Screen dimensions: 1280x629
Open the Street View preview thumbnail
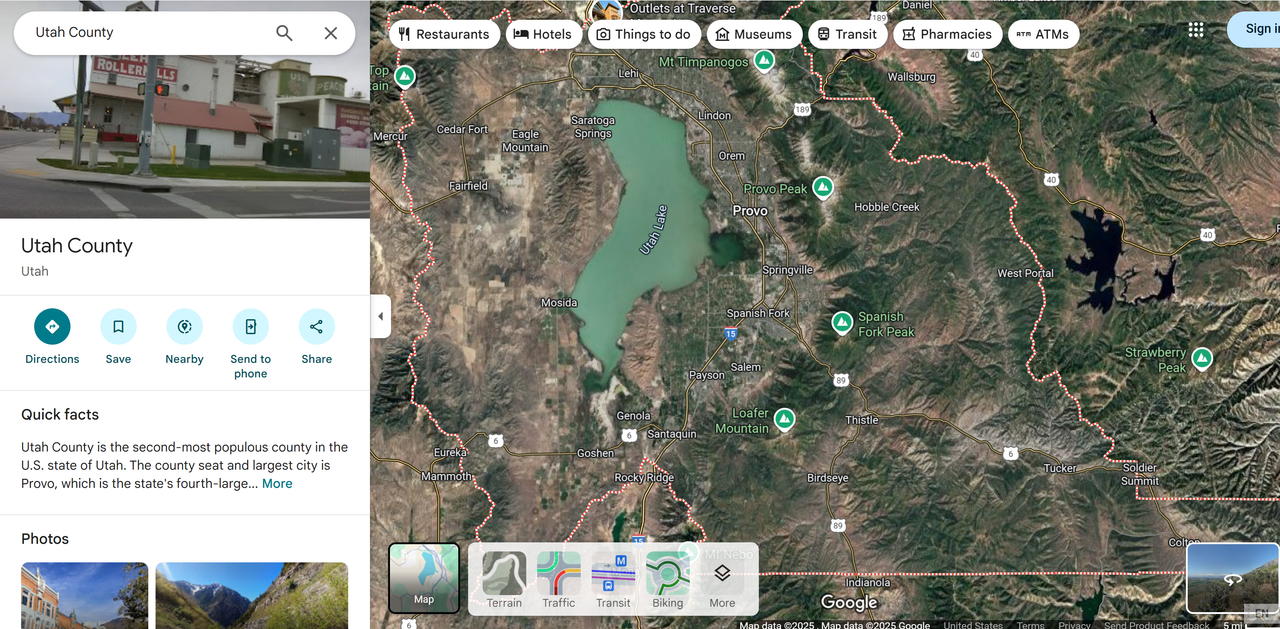[x=1232, y=578]
